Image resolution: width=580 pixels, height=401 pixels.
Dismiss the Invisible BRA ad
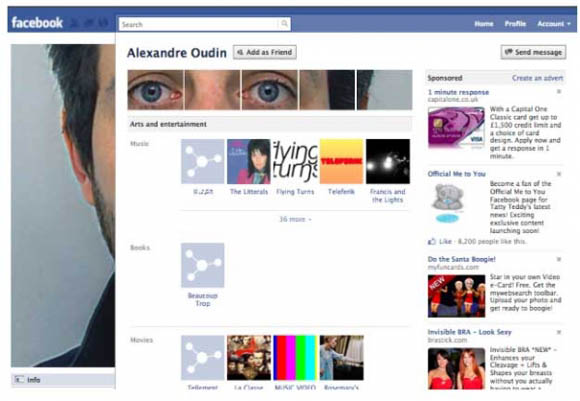[x=559, y=332]
